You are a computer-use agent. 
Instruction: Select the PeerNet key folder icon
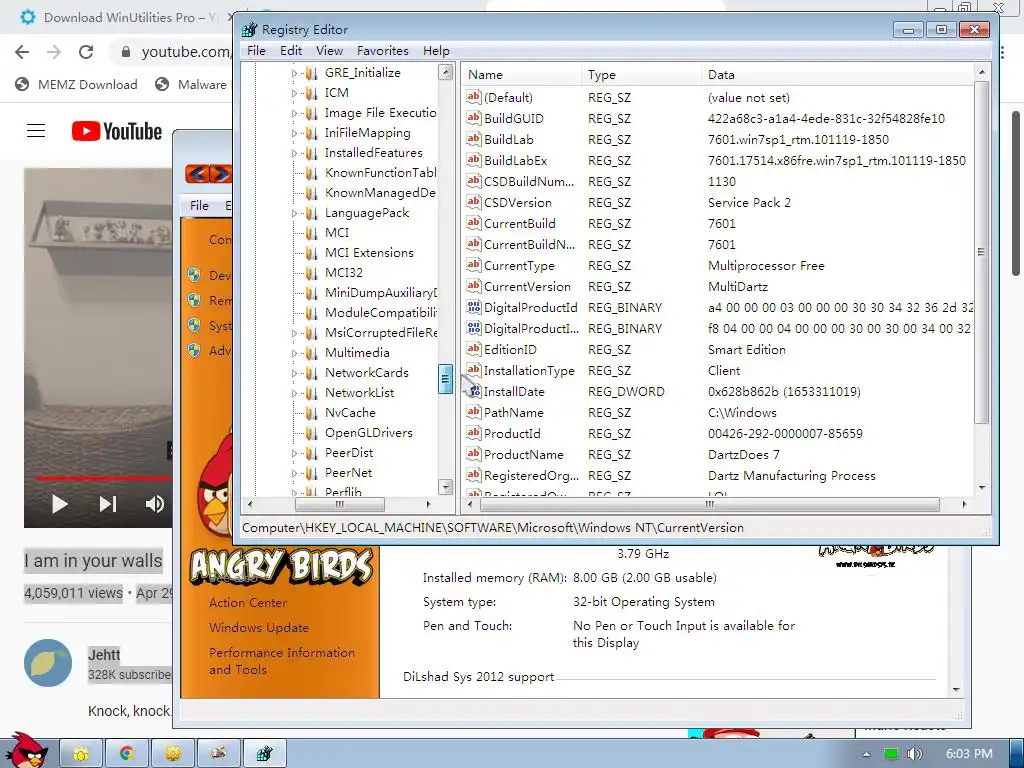tap(312, 473)
